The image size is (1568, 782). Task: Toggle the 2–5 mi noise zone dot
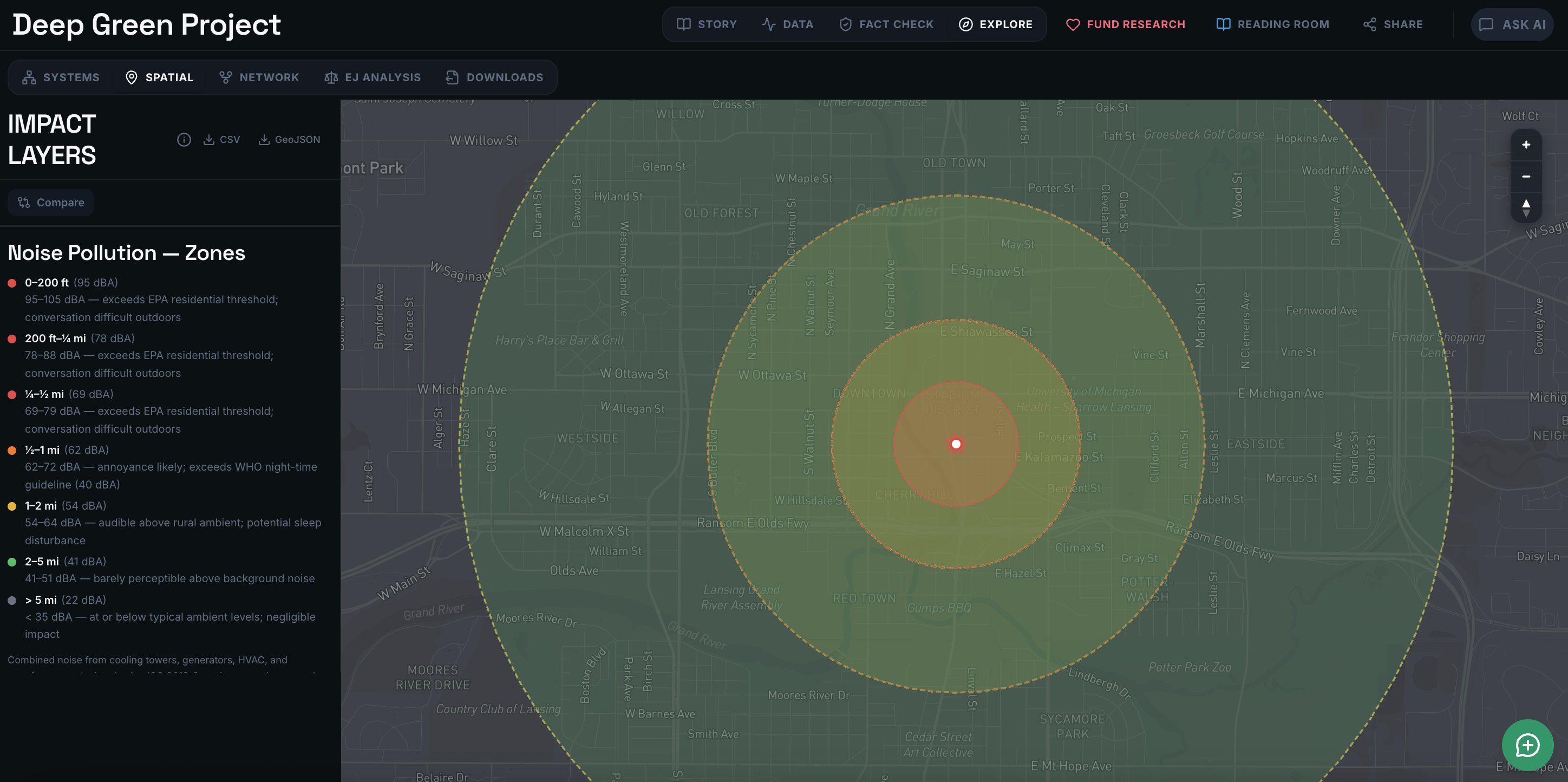(x=11, y=561)
